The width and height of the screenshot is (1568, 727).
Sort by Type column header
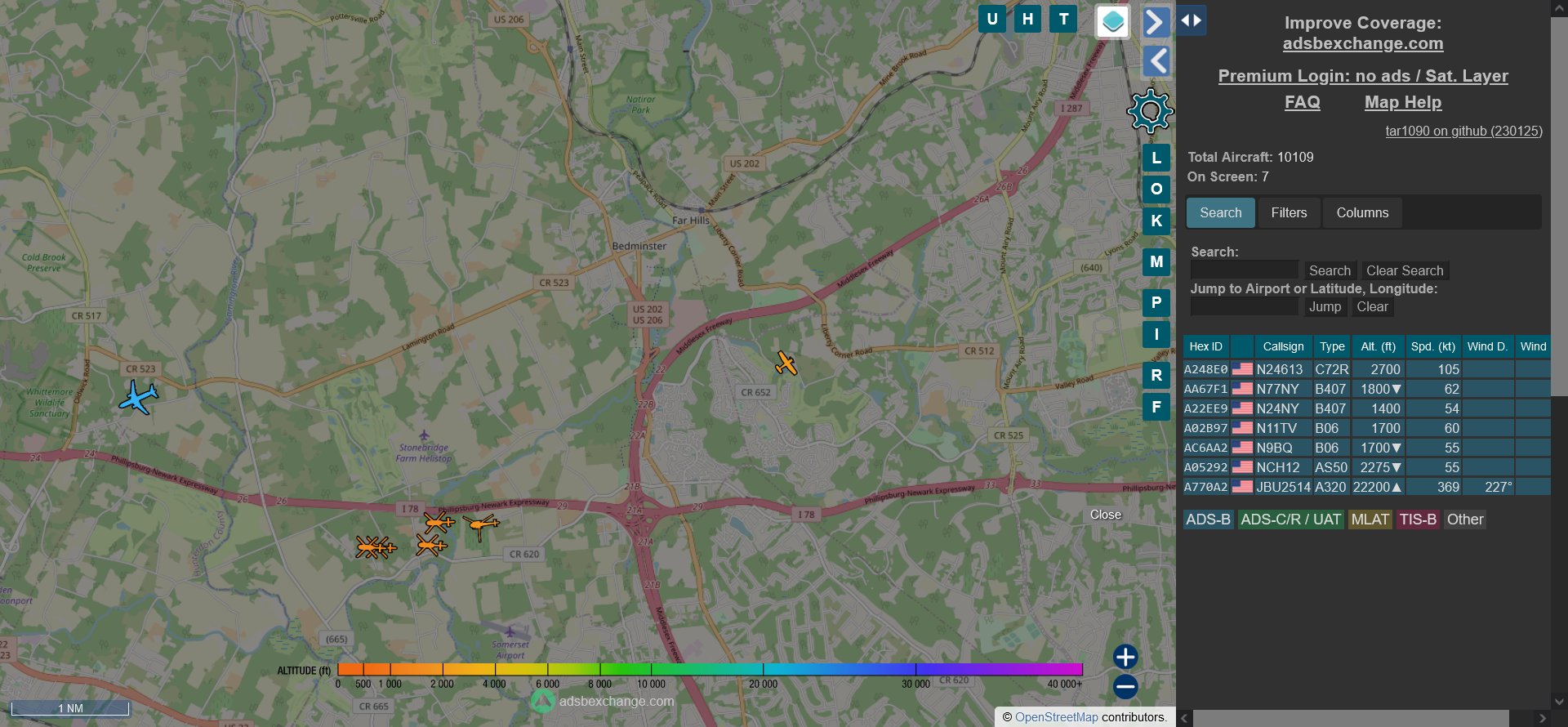(1332, 346)
